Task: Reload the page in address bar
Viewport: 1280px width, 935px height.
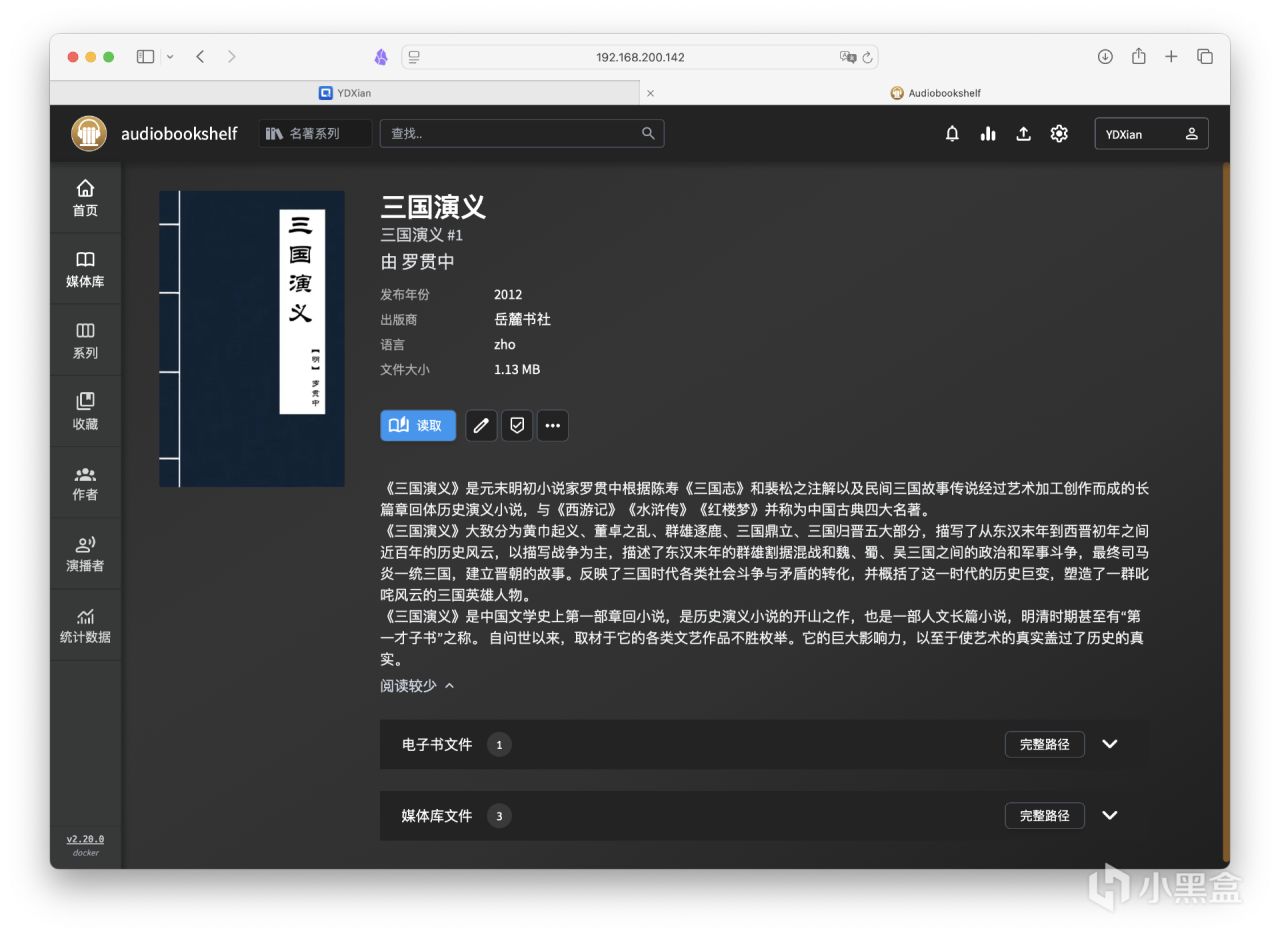Action: point(868,57)
